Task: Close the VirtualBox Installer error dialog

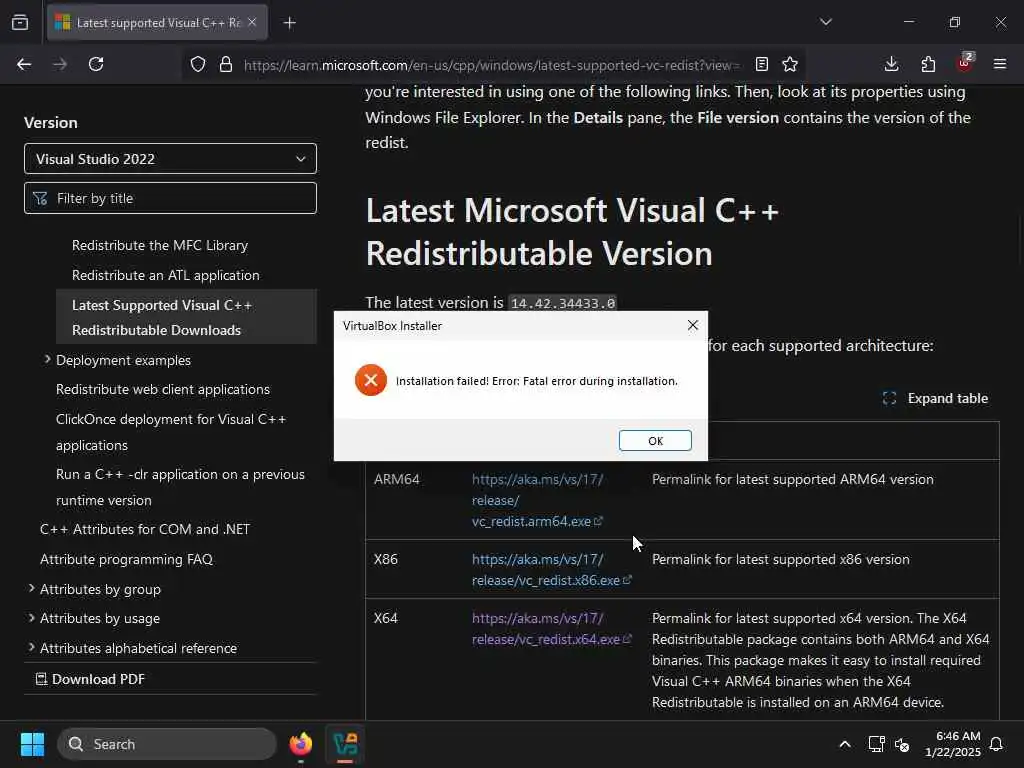Action: (x=693, y=325)
